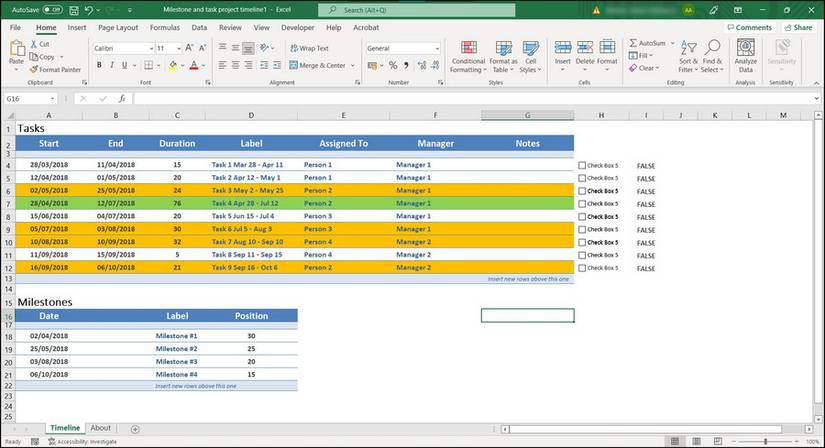Apply bold formatting to the cell
This screenshot has width=825, height=448.
coord(98,66)
